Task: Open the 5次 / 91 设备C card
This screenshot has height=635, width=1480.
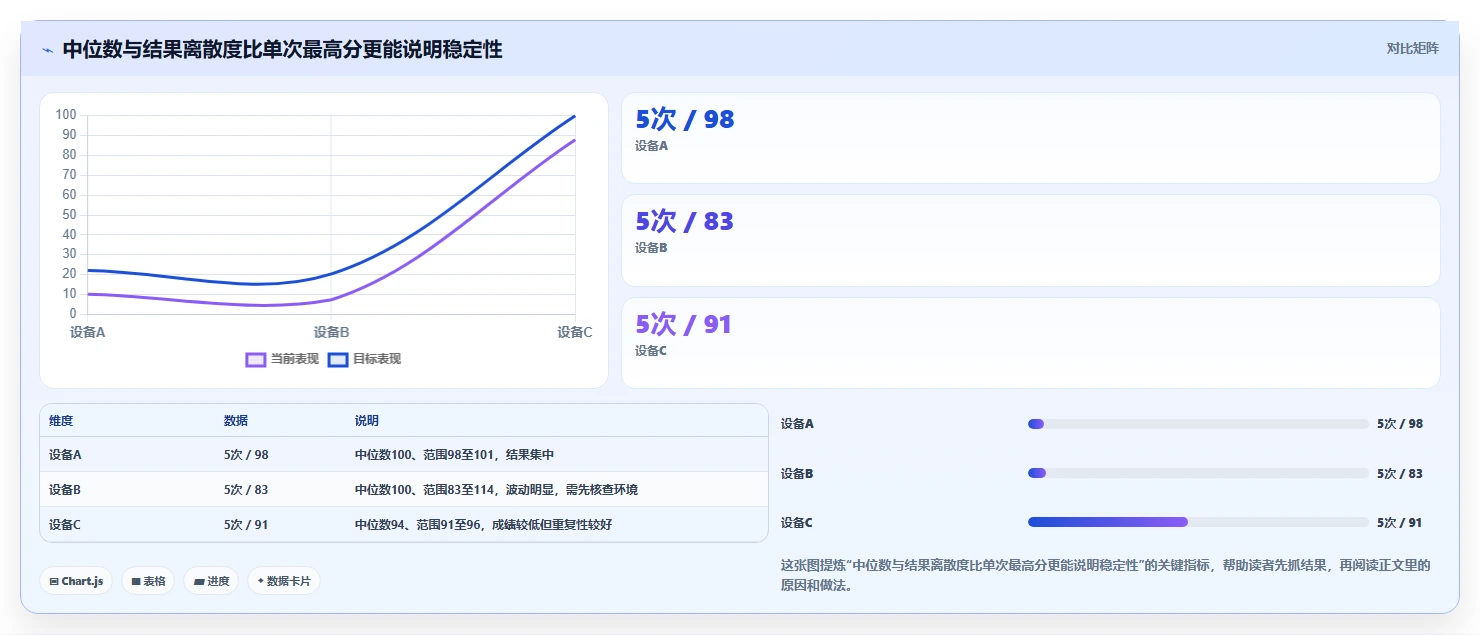Action: tap(1031, 343)
